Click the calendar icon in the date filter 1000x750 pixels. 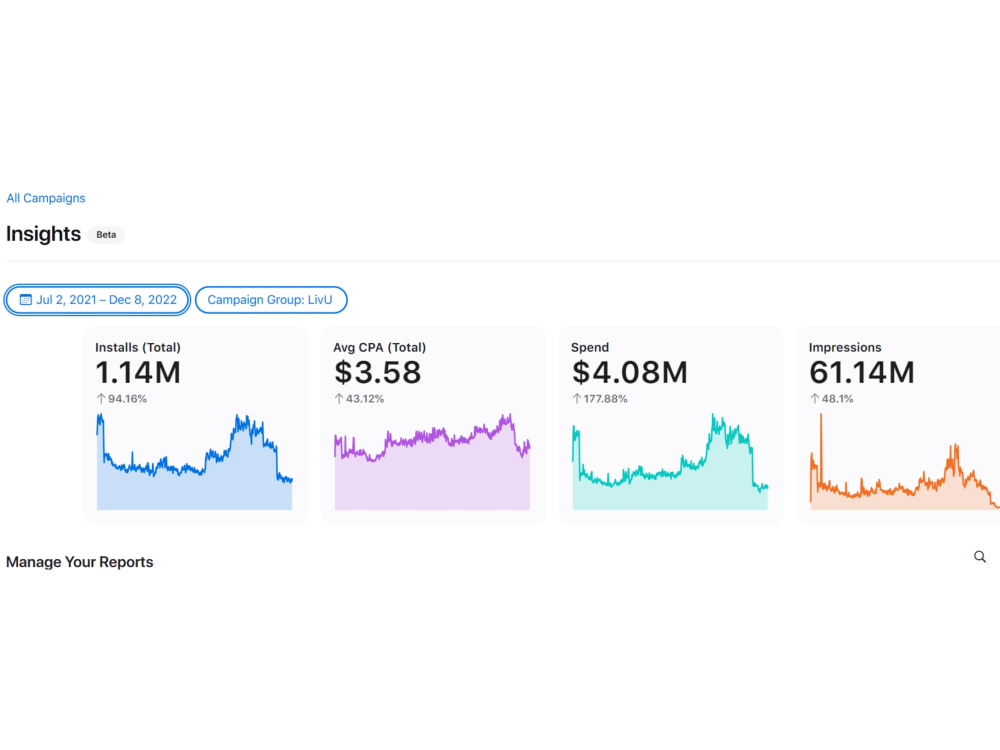26,300
